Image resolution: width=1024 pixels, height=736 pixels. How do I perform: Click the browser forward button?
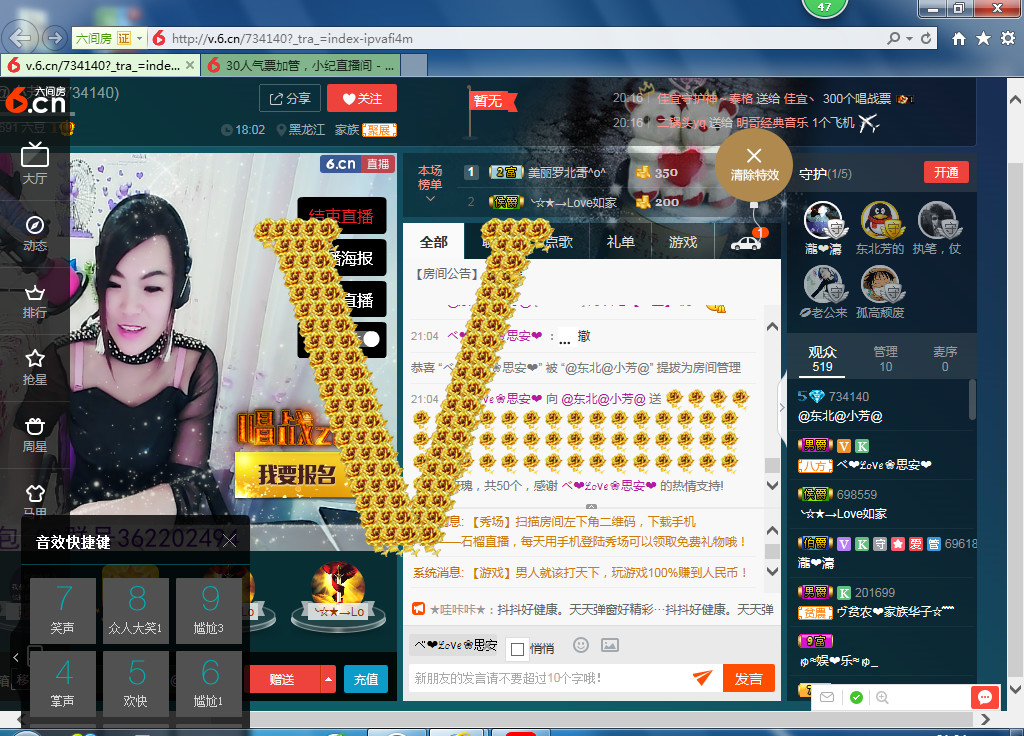pyautogui.click(x=55, y=38)
